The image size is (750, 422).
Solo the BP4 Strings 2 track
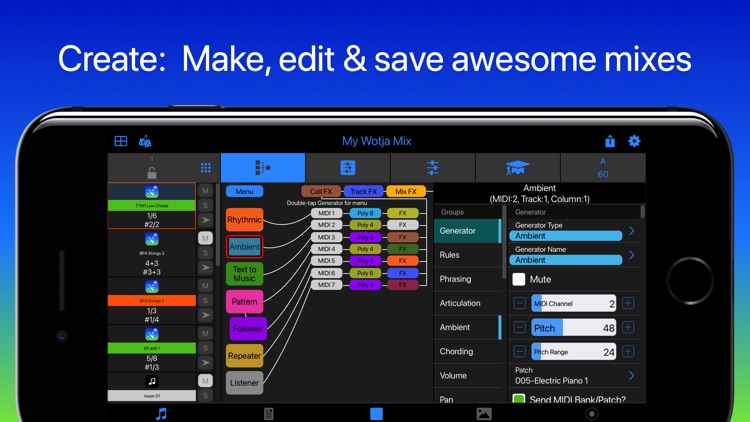(x=205, y=300)
